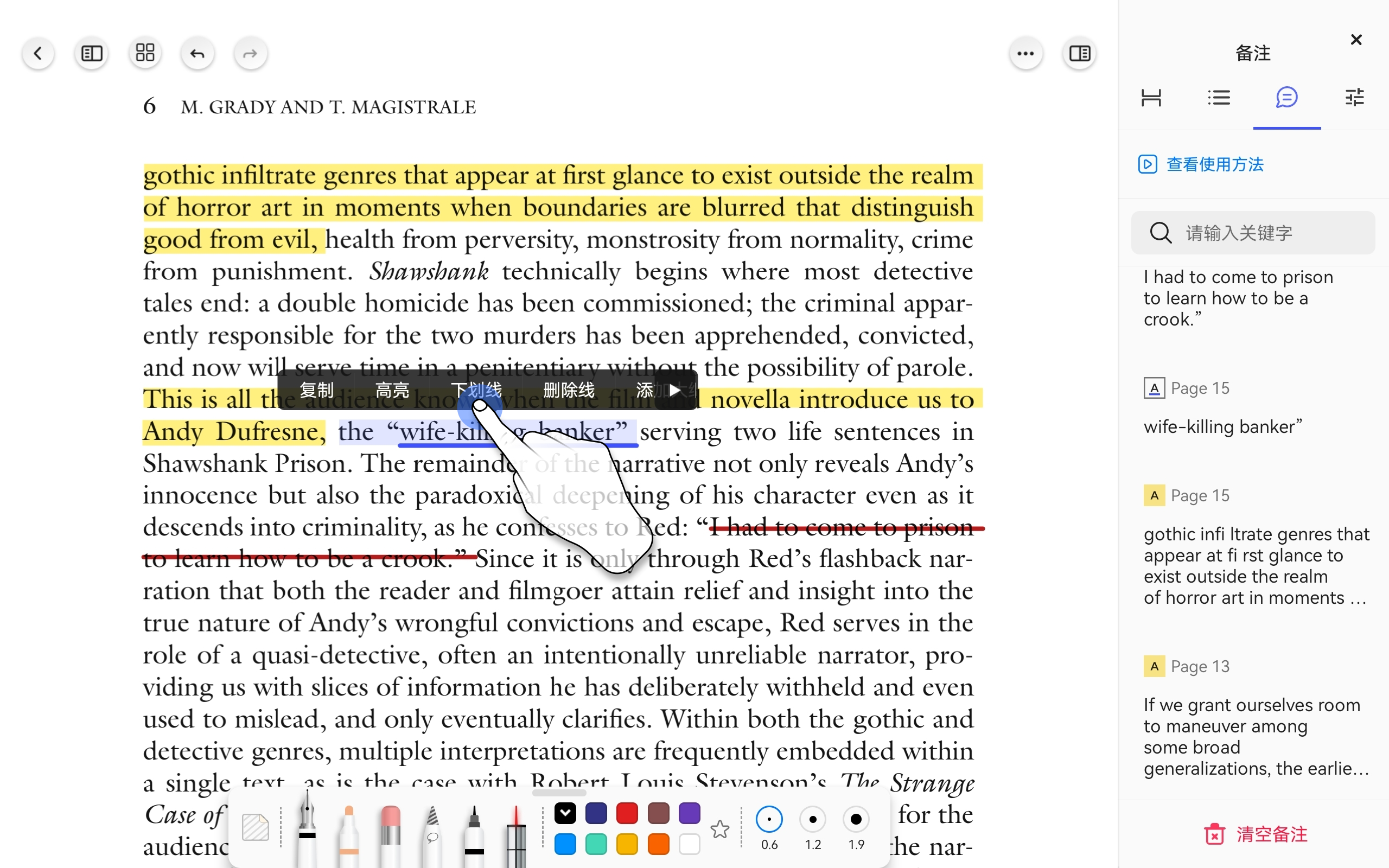Image resolution: width=1389 pixels, height=868 pixels.
Task: Pick the red color swatch
Action: [627, 813]
